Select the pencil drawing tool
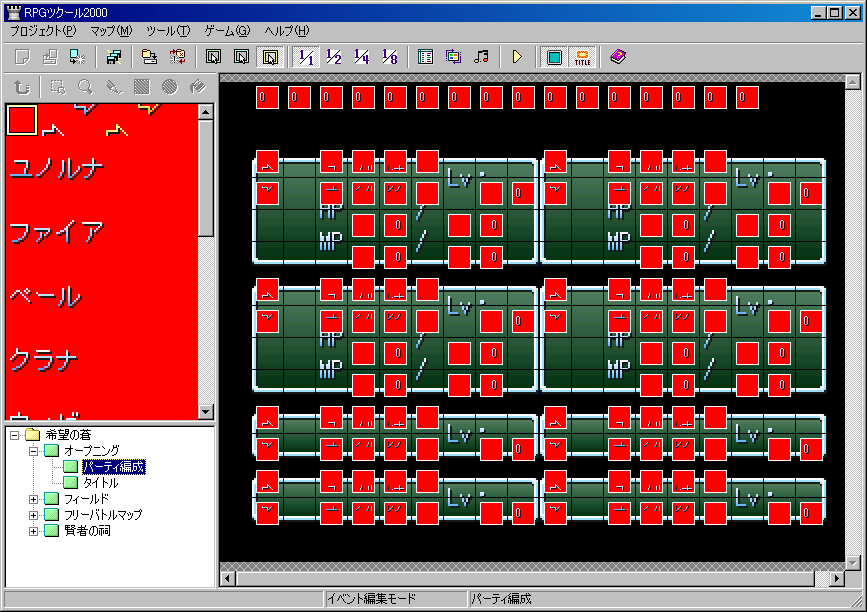The height and width of the screenshot is (612, 867). [x=114, y=87]
